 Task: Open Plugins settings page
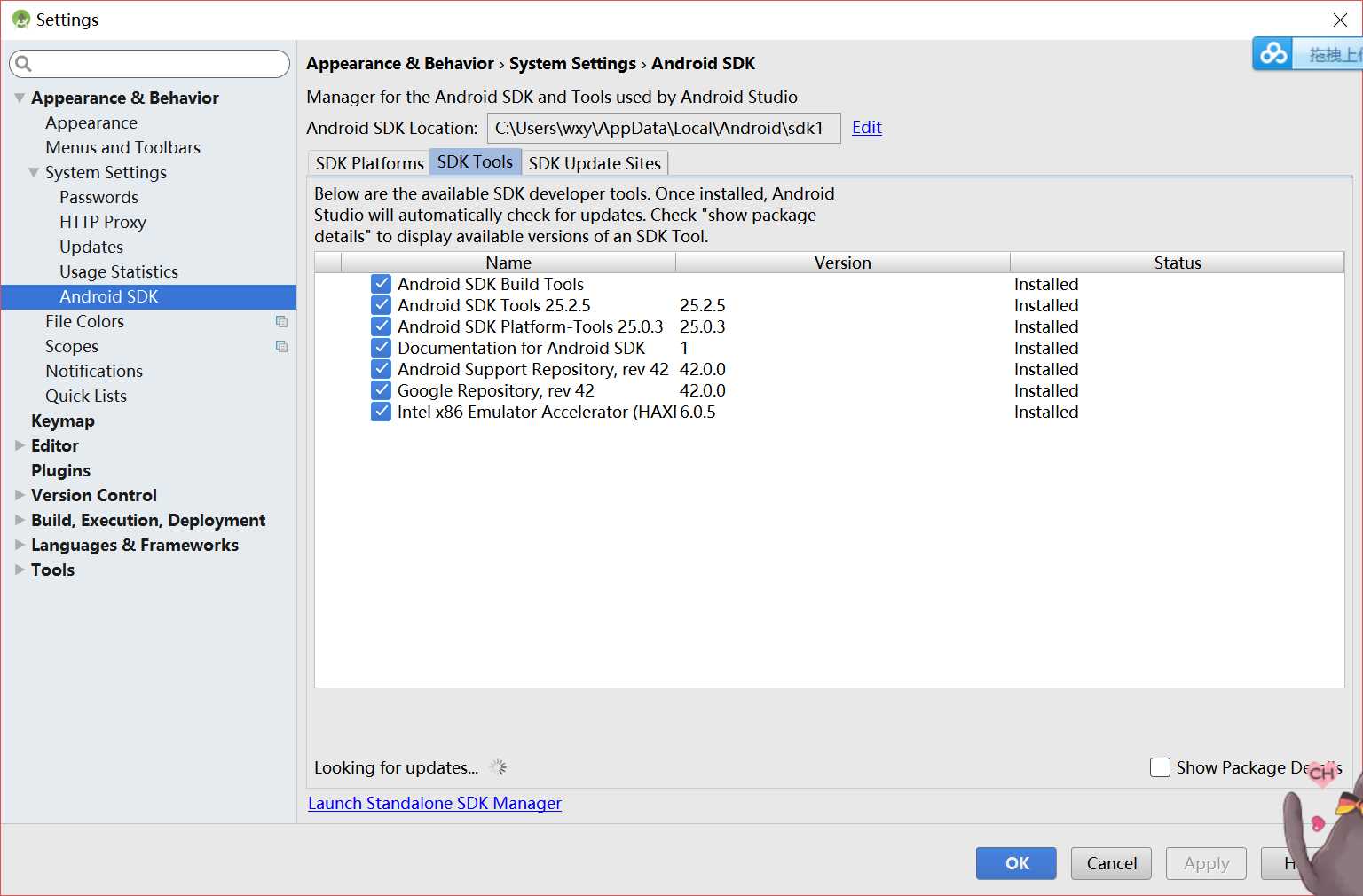pyautogui.click(x=60, y=470)
